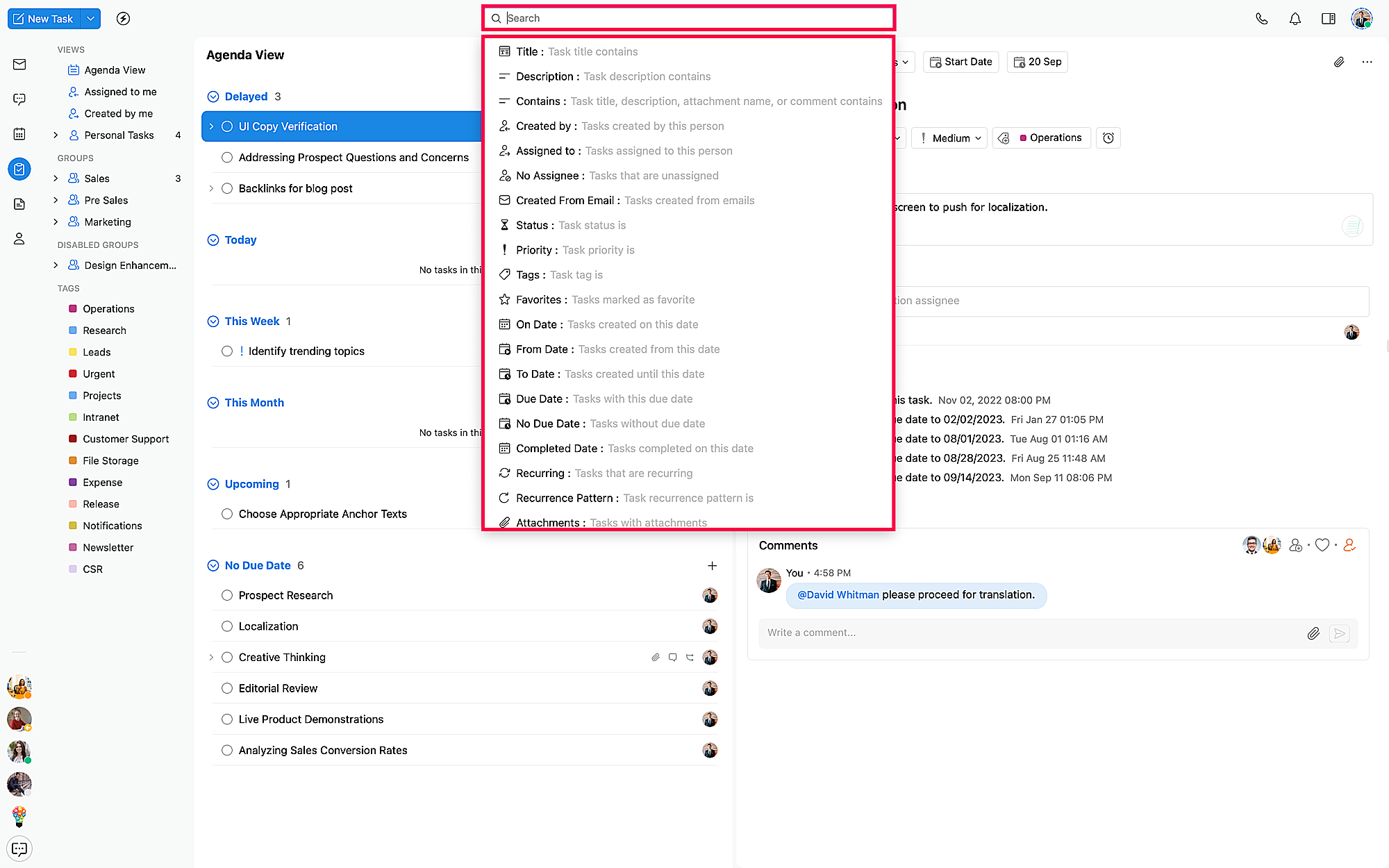The image size is (1389, 868).
Task: Click the attachment paperclip in task header
Action: 1338,62
